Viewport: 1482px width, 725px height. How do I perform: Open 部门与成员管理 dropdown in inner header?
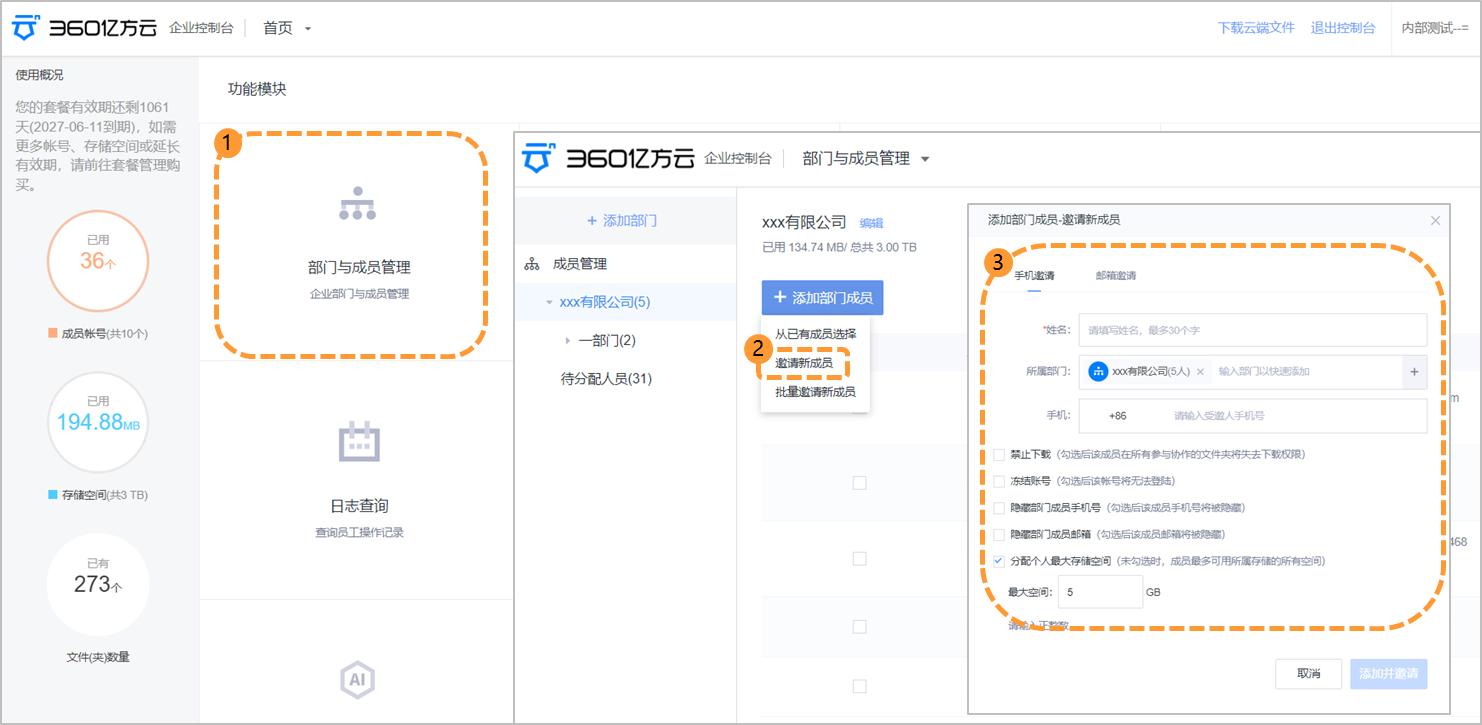tap(866, 158)
